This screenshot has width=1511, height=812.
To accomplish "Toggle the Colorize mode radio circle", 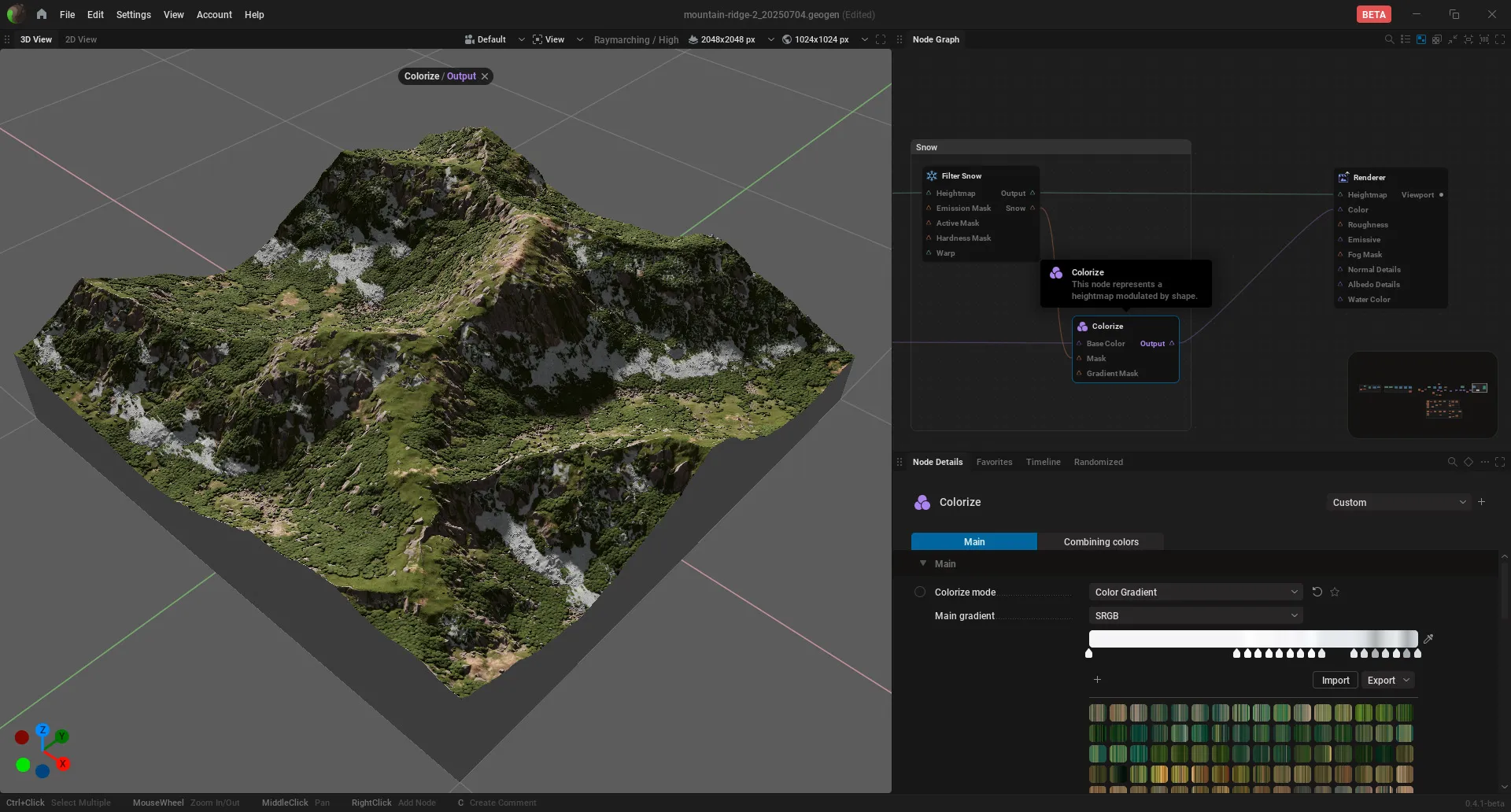I will [919, 592].
